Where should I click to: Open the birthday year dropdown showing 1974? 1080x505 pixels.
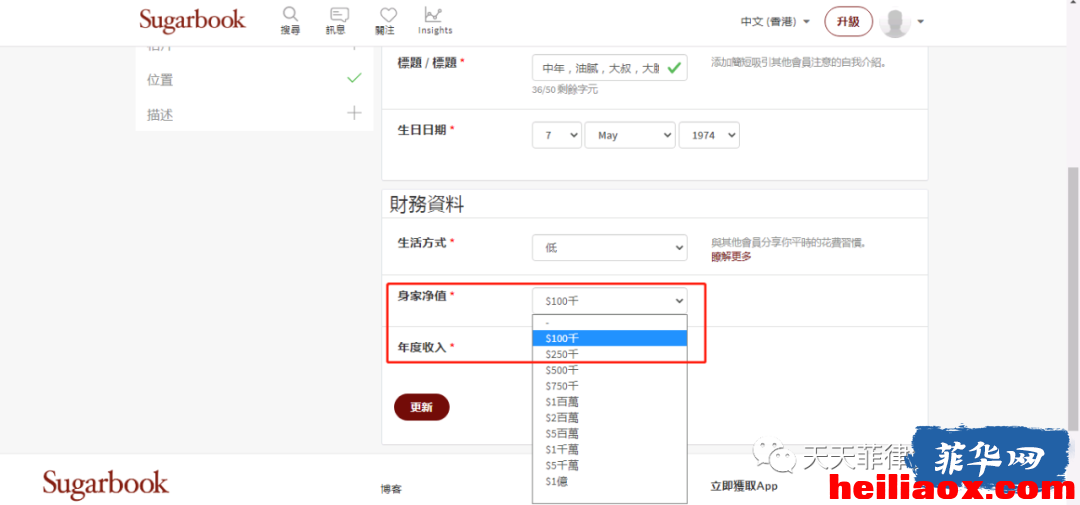point(709,135)
